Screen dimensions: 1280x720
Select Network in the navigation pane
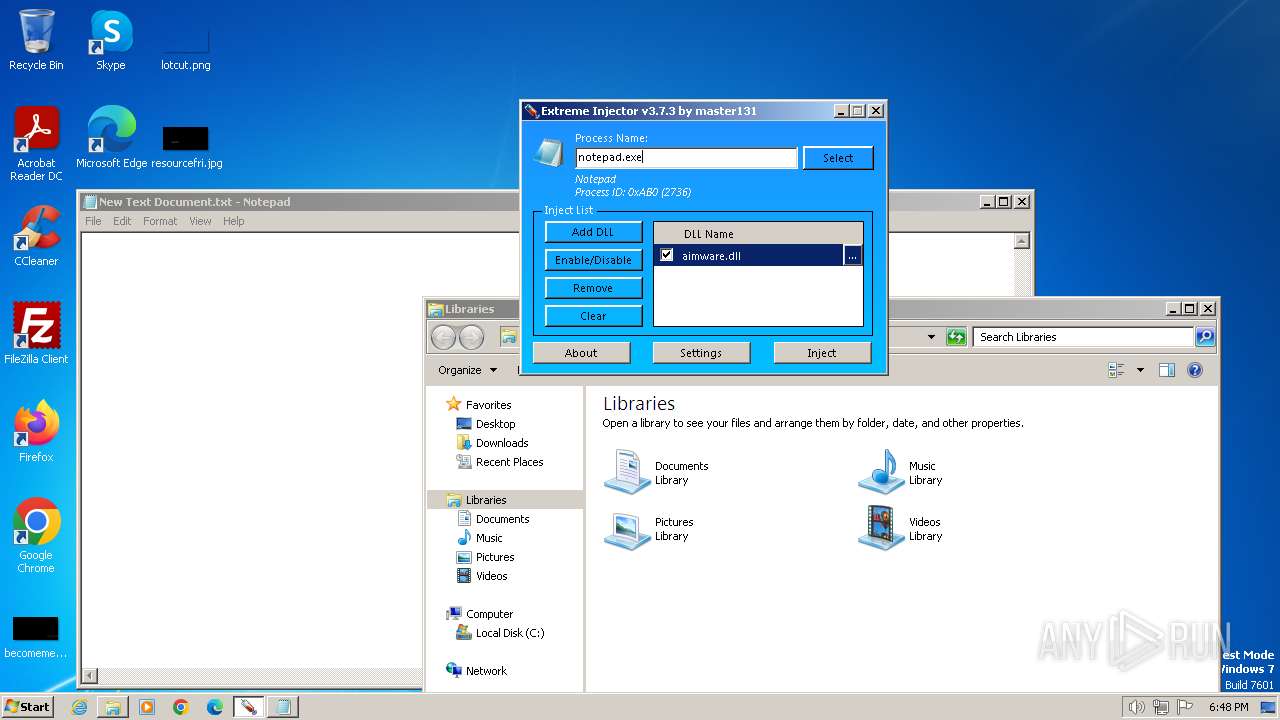pos(486,671)
